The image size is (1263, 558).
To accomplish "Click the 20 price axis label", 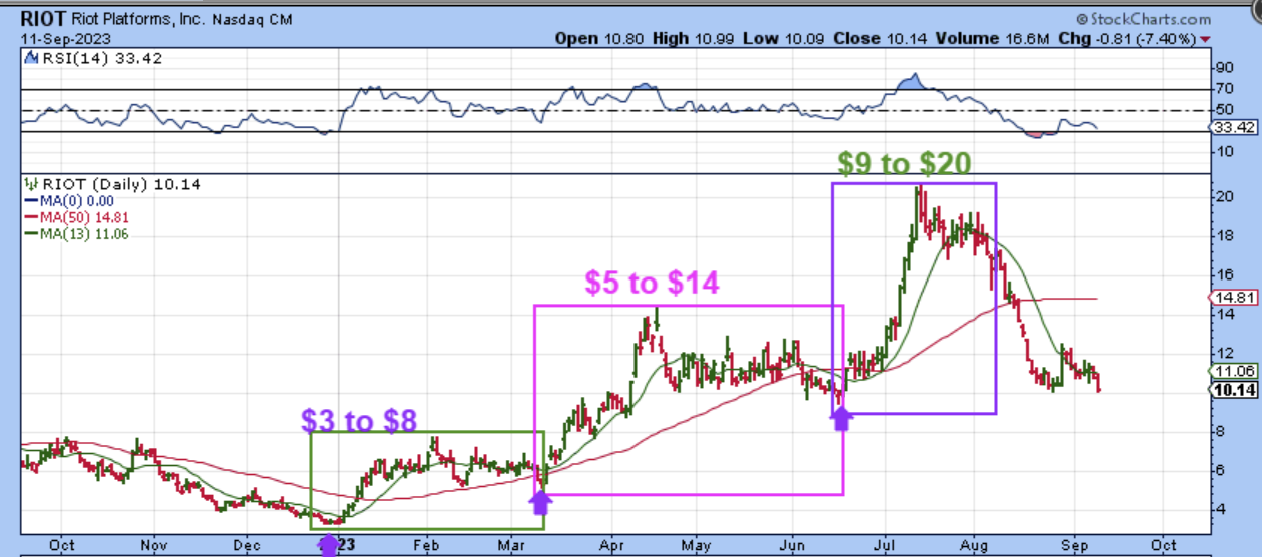I will (x=1224, y=196).
